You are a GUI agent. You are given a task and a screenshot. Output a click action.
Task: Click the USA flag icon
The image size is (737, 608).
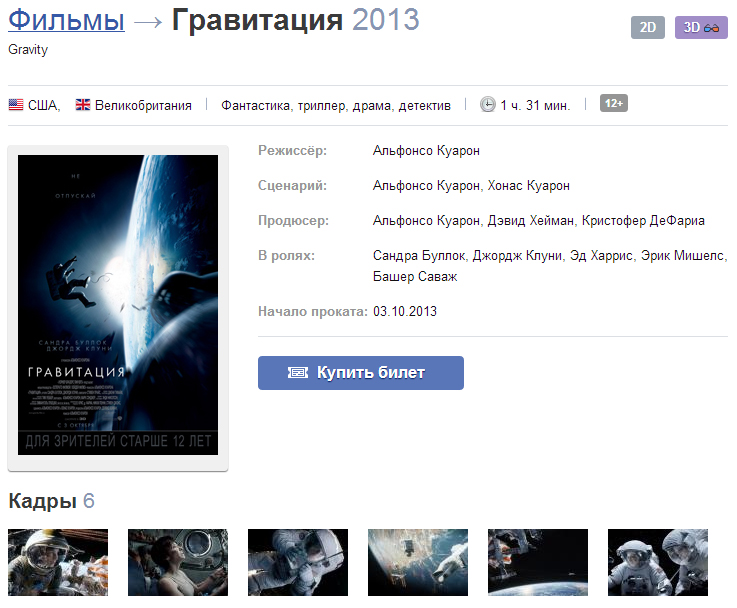click(x=16, y=104)
